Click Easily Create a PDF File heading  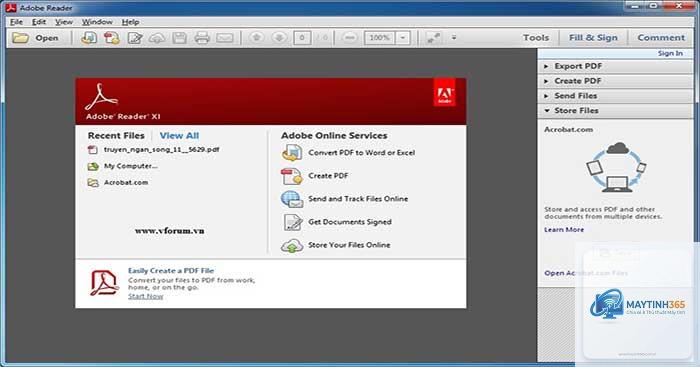click(x=171, y=271)
